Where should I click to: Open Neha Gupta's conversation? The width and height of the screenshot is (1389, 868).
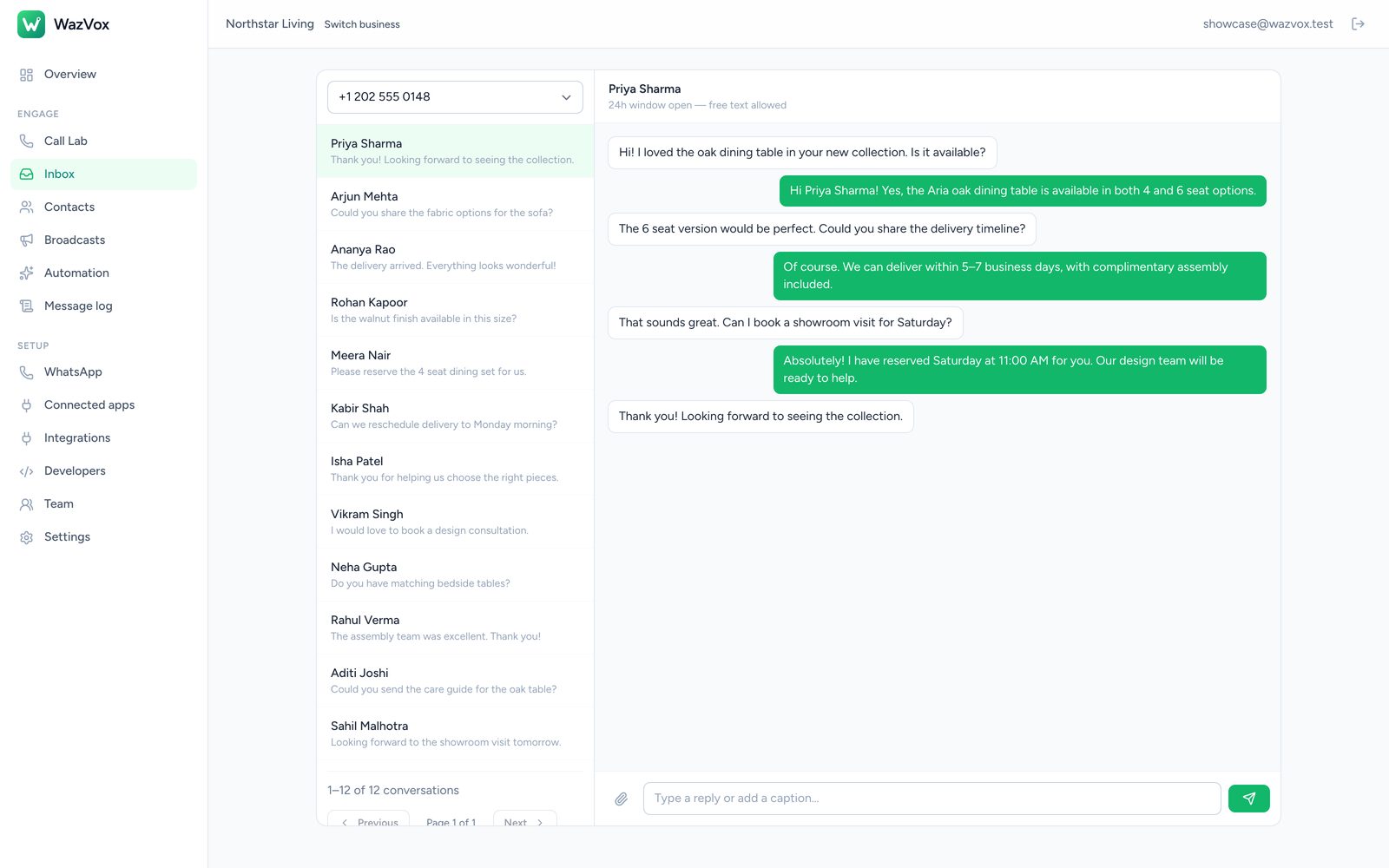tap(455, 575)
